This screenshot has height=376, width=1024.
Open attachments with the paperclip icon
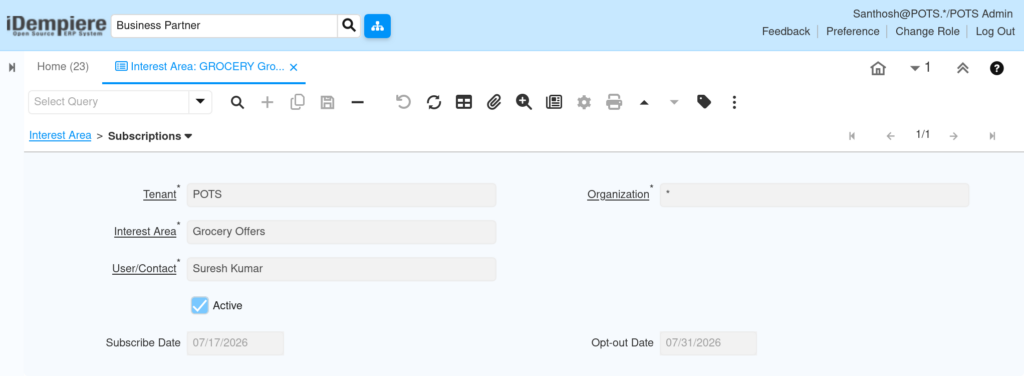(494, 102)
